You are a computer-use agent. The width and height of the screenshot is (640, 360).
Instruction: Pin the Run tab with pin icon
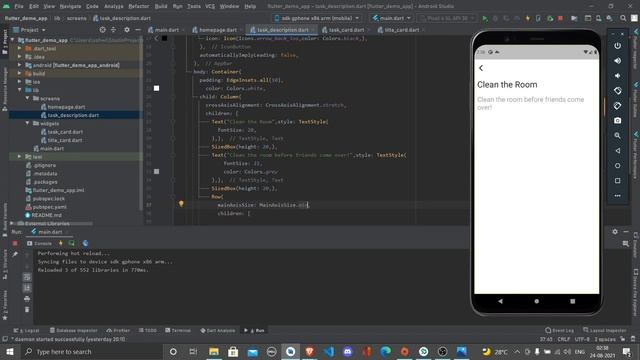(x=15, y=254)
